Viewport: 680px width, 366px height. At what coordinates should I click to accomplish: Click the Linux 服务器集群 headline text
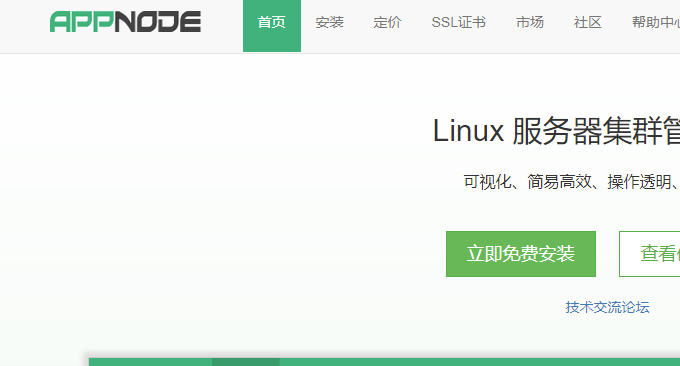[556, 131]
